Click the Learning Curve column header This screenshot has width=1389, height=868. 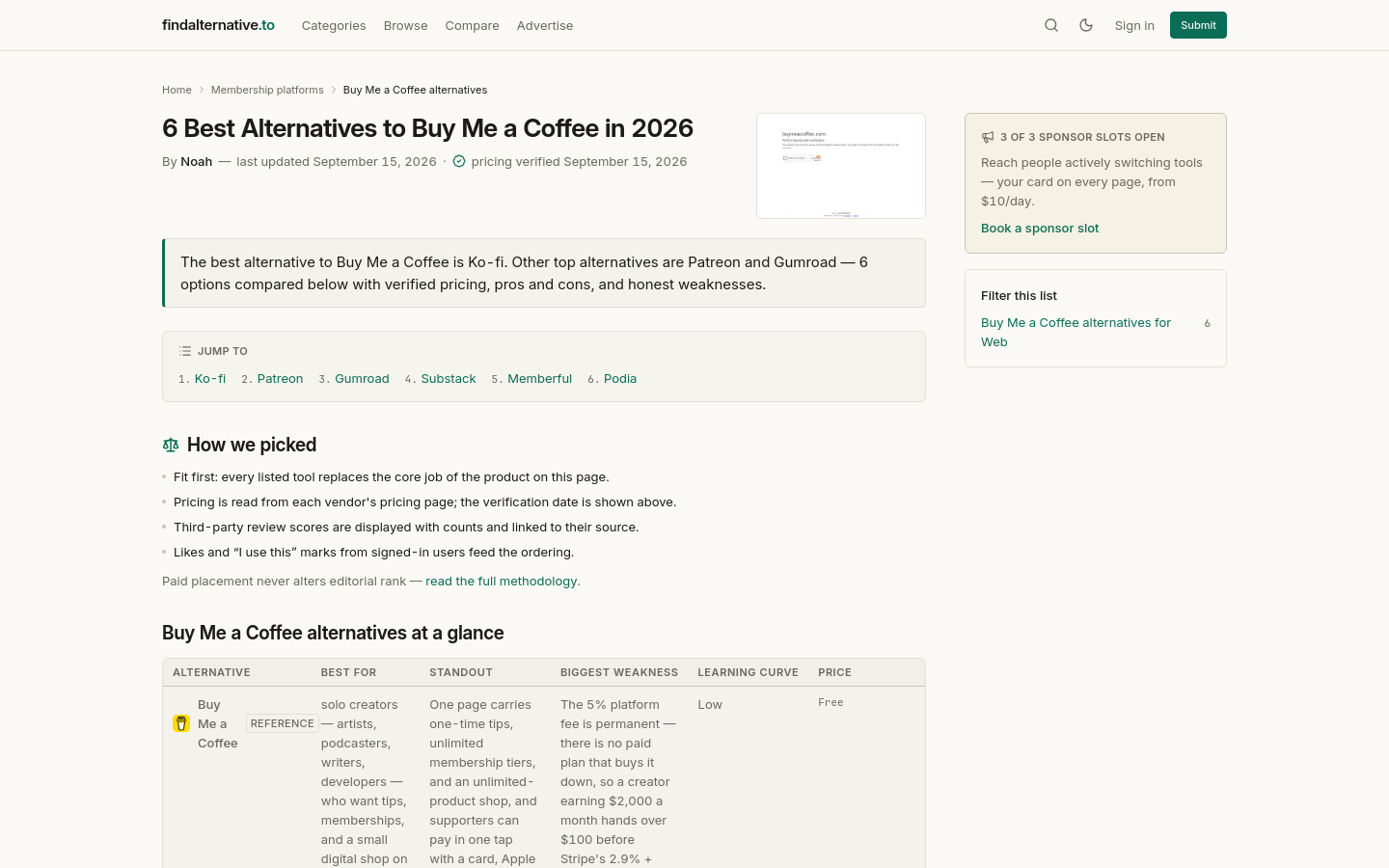click(749, 672)
